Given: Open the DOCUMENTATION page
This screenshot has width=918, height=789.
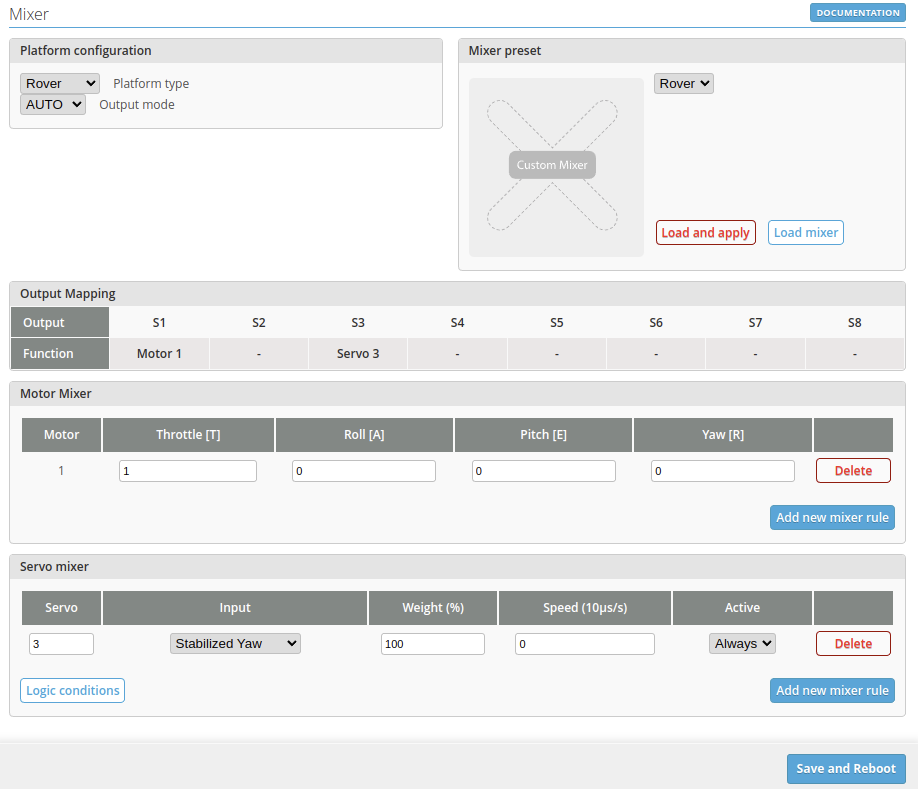Looking at the screenshot, I should coord(857,12).
